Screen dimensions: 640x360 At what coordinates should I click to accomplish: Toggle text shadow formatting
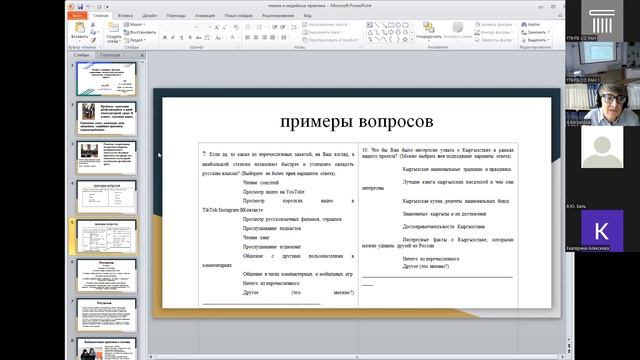190,38
